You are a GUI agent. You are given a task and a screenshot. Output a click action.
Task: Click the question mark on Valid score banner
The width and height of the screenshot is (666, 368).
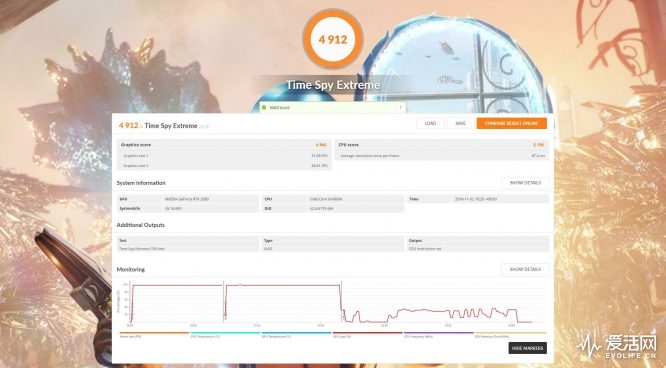400,108
